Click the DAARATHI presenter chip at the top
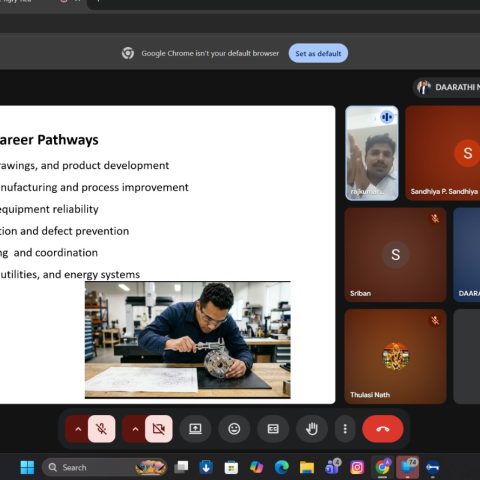 pyautogui.click(x=447, y=87)
